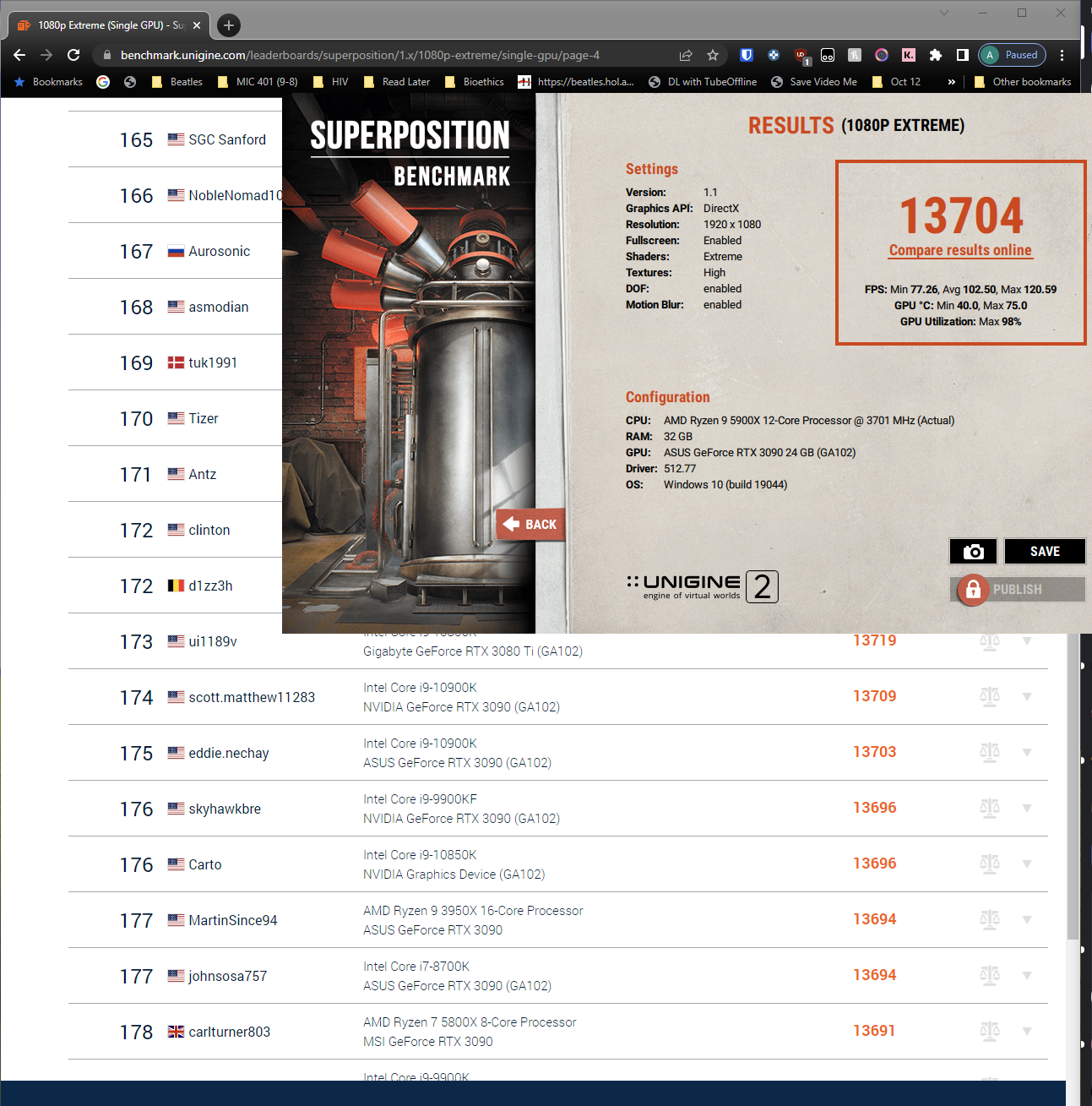The width and height of the screenshot is (1092, 1106).
Task: Expand details arrow for carlturner803 row
Action: (x=1027, y=1032)
